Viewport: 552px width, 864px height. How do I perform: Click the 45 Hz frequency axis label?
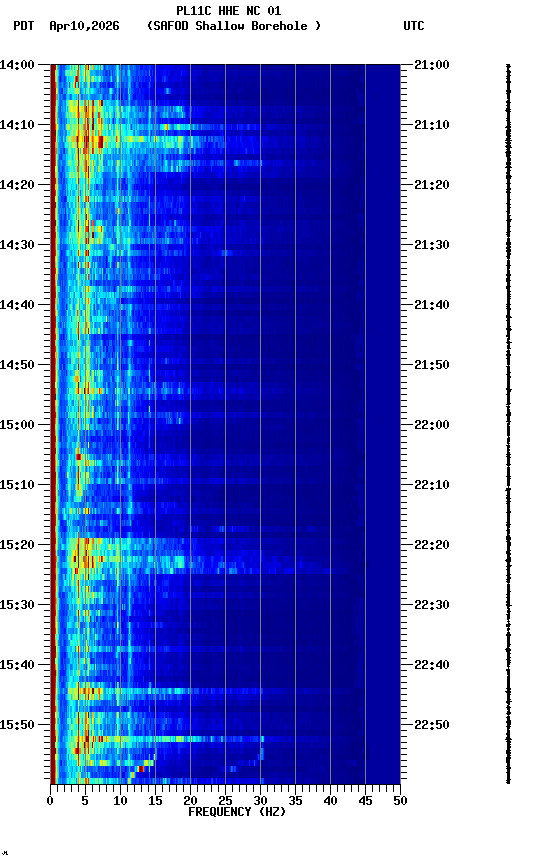365,801
